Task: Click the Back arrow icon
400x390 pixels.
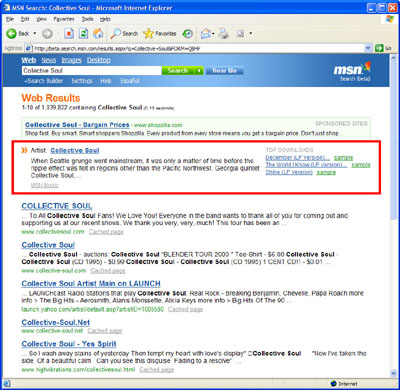Action: coord(12,33)
